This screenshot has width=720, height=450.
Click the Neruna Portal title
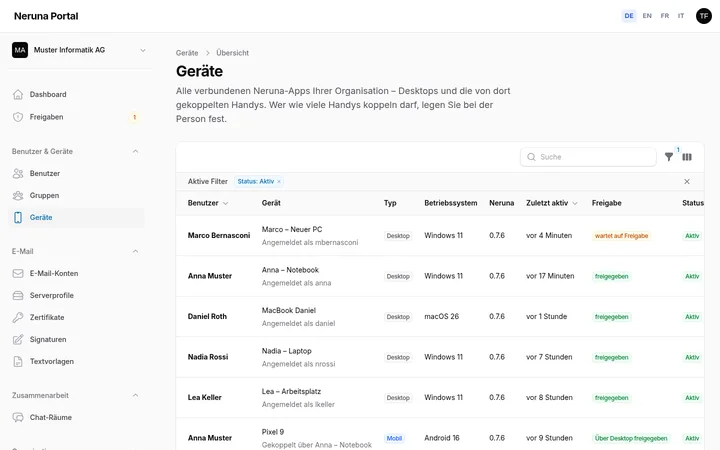pyautogui.click(x=46, y=16)
